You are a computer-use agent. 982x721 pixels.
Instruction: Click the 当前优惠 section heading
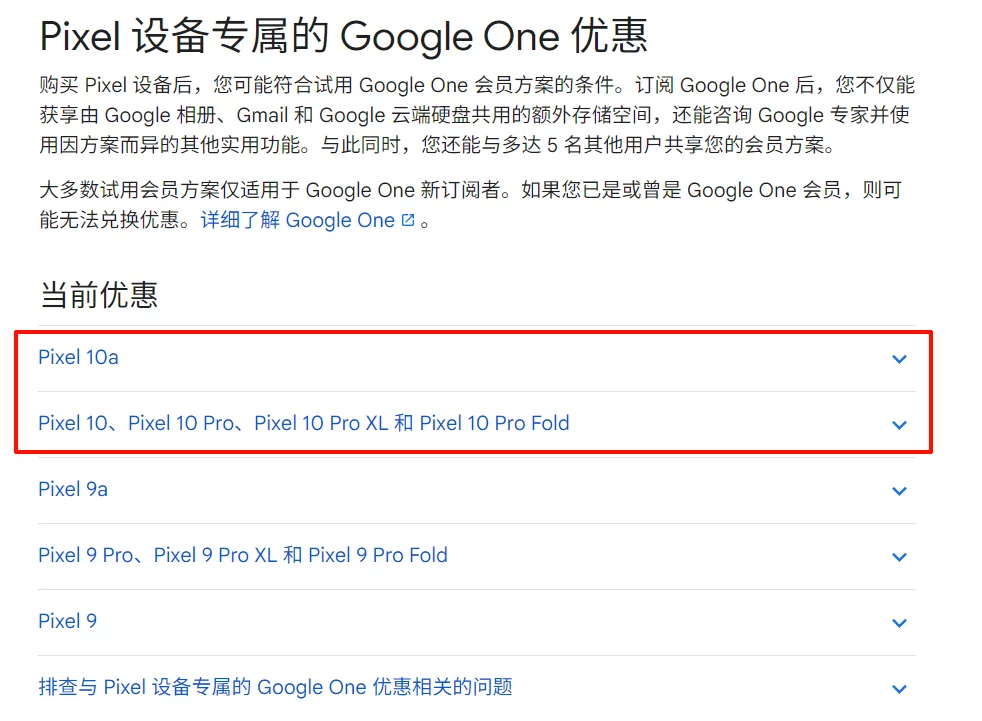tap(98, 295)
